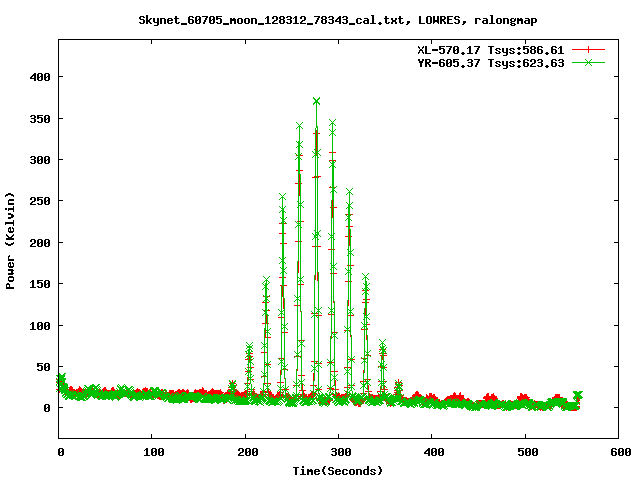Image resolution: width=640 pixels, height=480 pixels.
Task: Click the 600 tick label on the time axis
Action: pyautogui.click(x=619, y=453)
